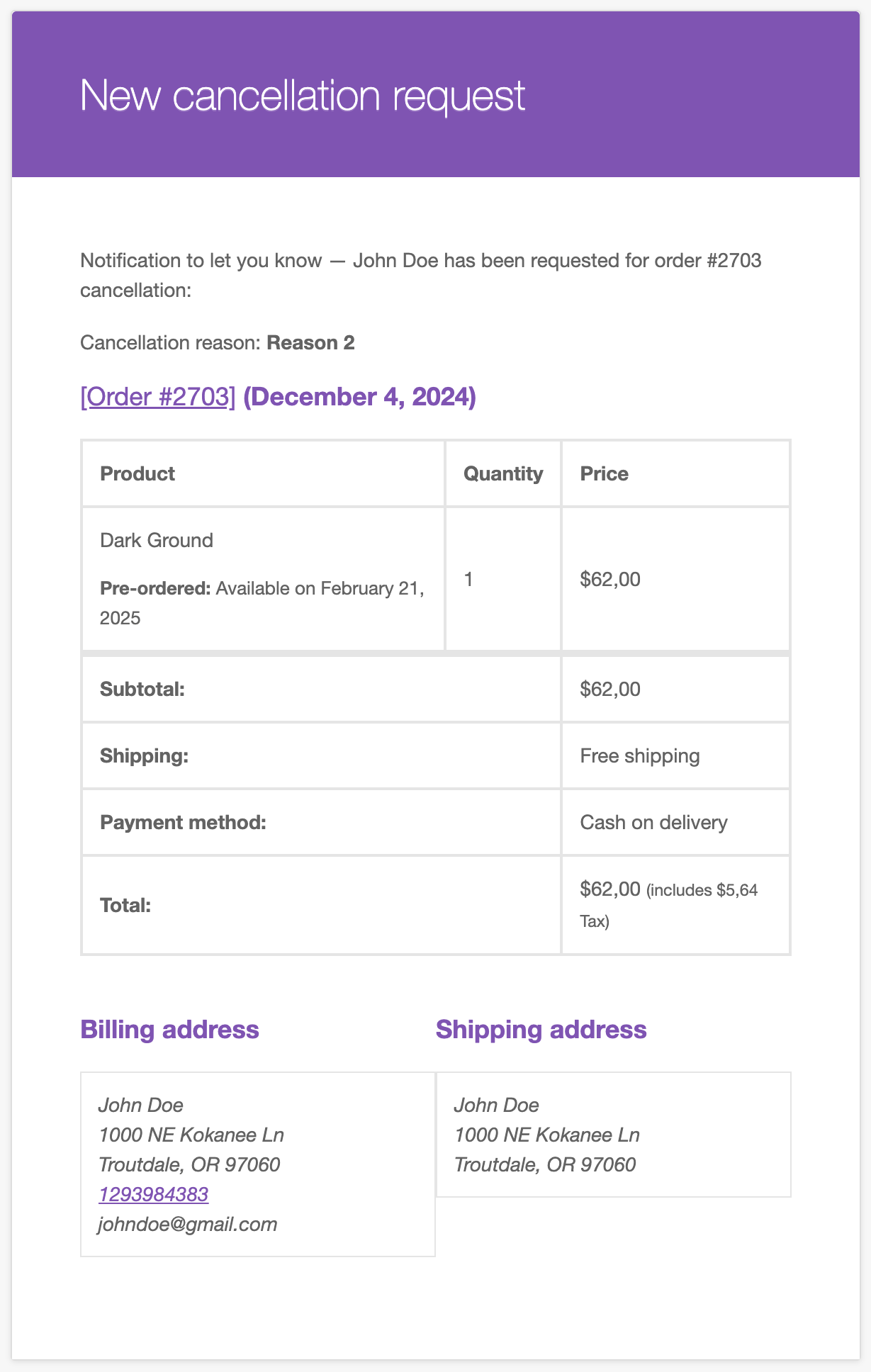
Task: Click the includes $5,64 Tax note
Action: point(669,906)
